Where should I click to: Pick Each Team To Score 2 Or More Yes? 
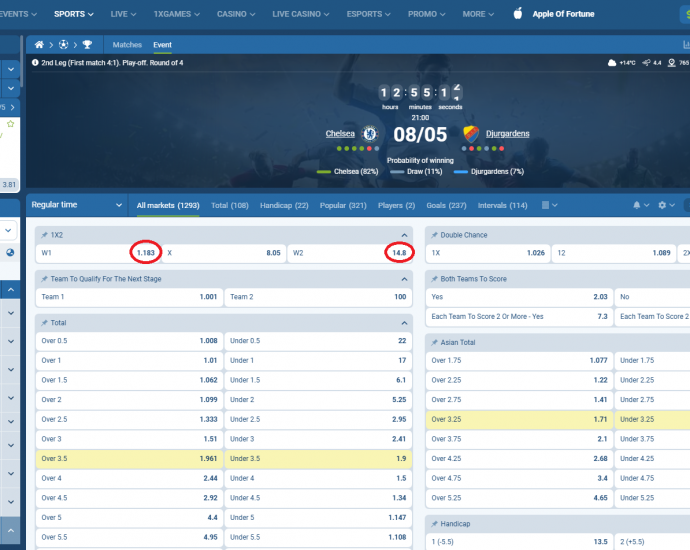point(519,316)
